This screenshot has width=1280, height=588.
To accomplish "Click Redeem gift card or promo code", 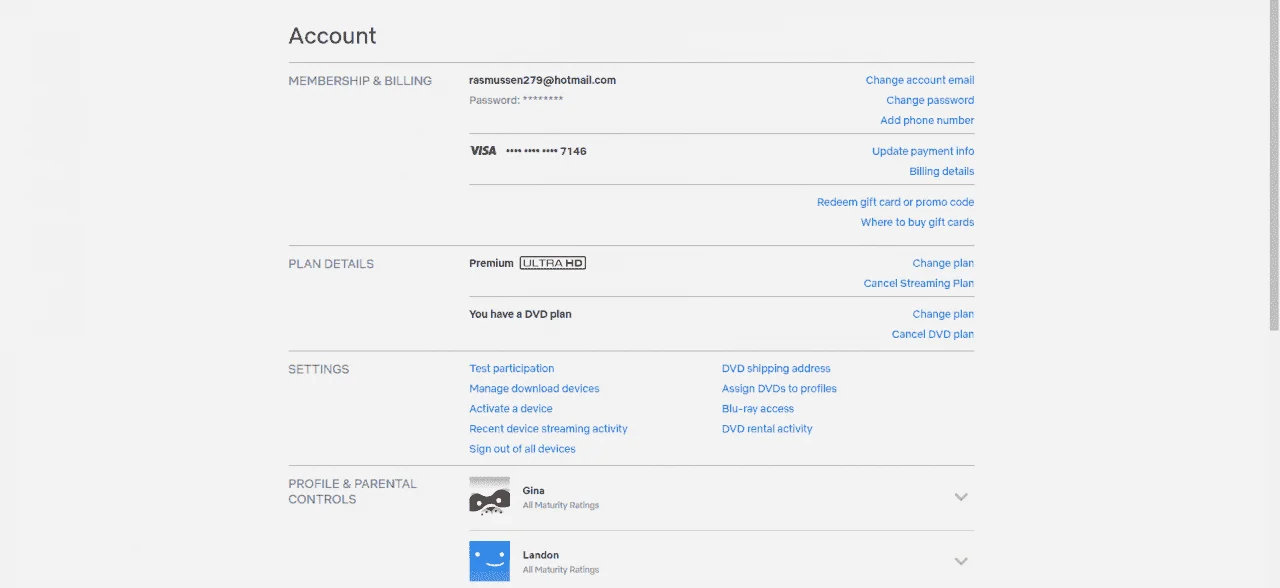I will (x=895, y=202).
